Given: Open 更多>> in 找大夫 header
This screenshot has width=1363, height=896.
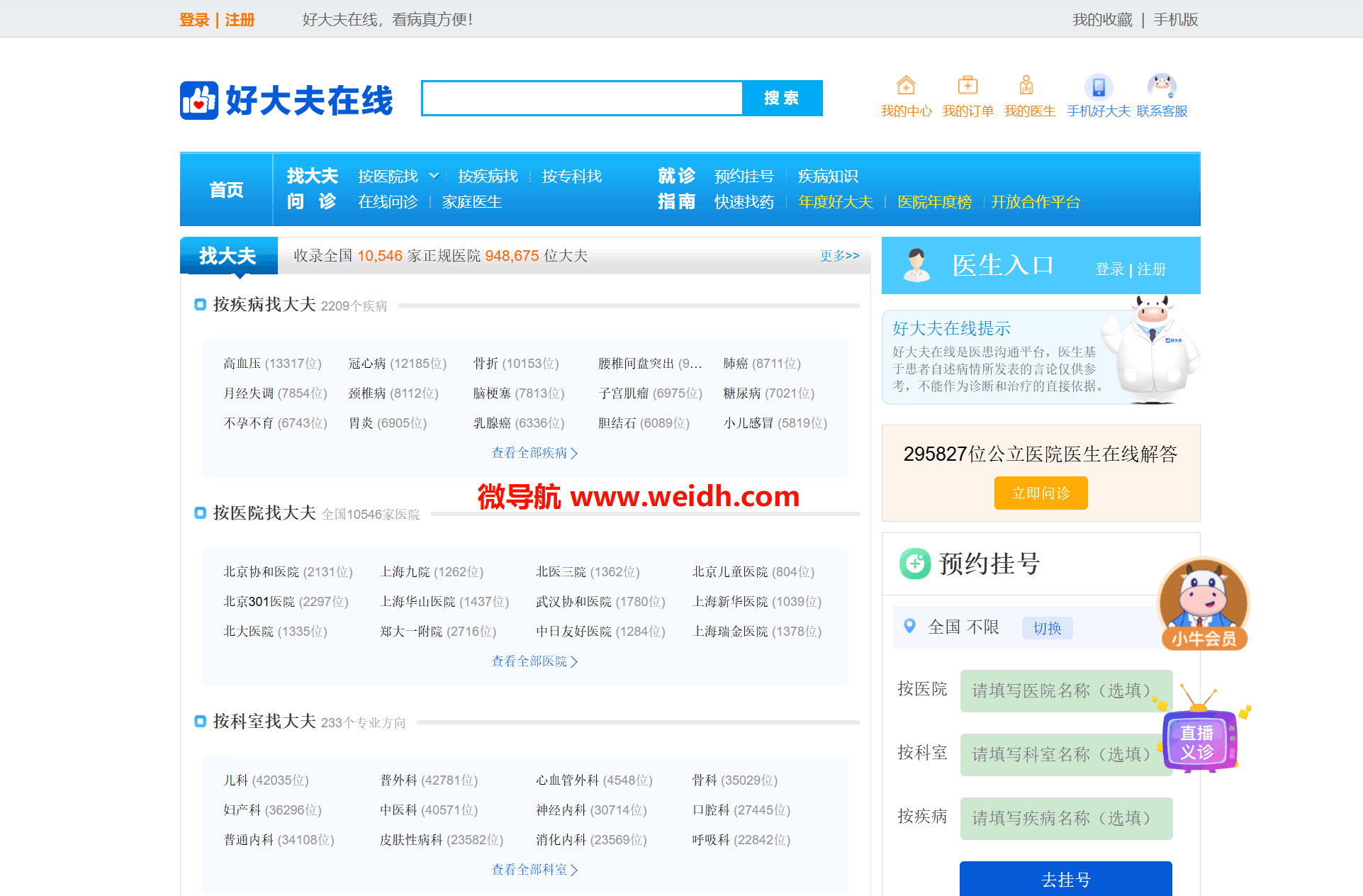Looking at the screenshot, I should 839,255.
